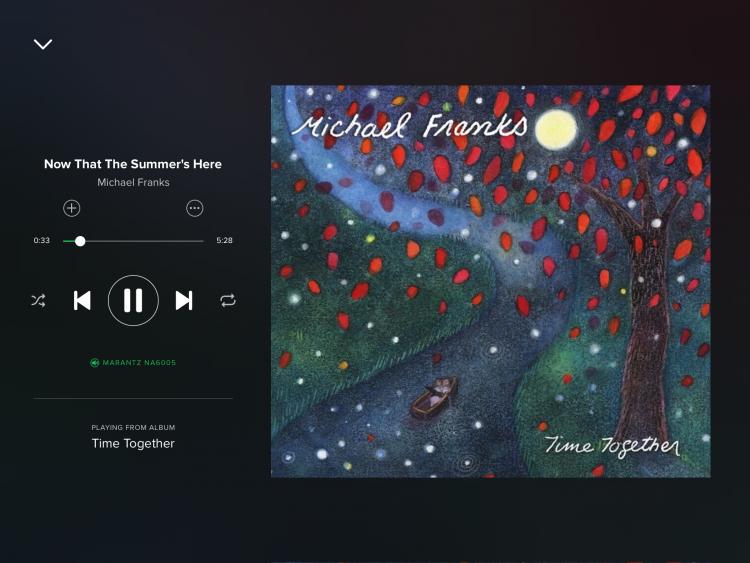Click the song title Now That The Summer's Here
The width and height of the screenshot is (750, 563).
click(133, 164)
